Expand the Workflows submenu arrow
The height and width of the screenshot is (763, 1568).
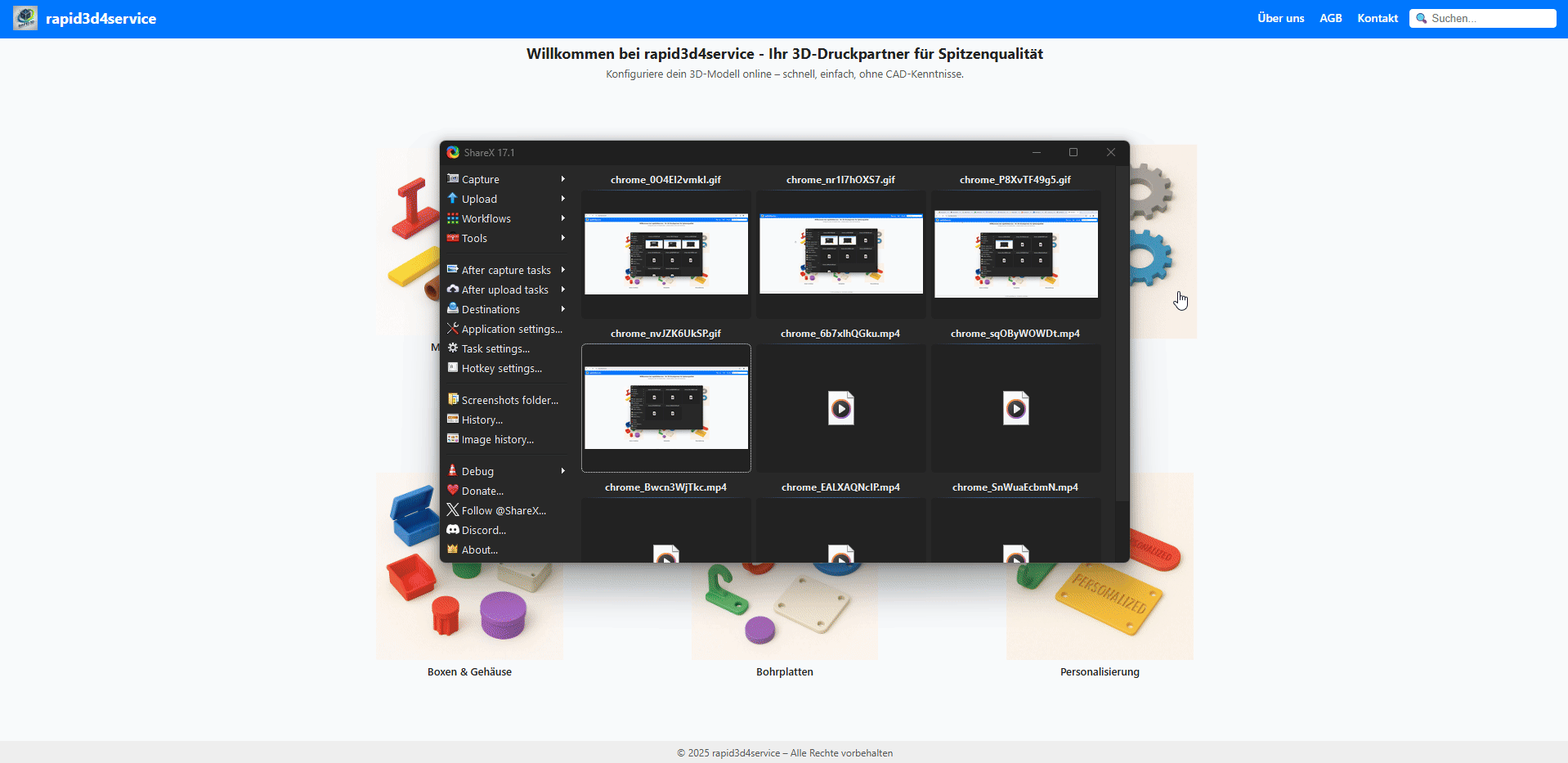coord(563,218)
